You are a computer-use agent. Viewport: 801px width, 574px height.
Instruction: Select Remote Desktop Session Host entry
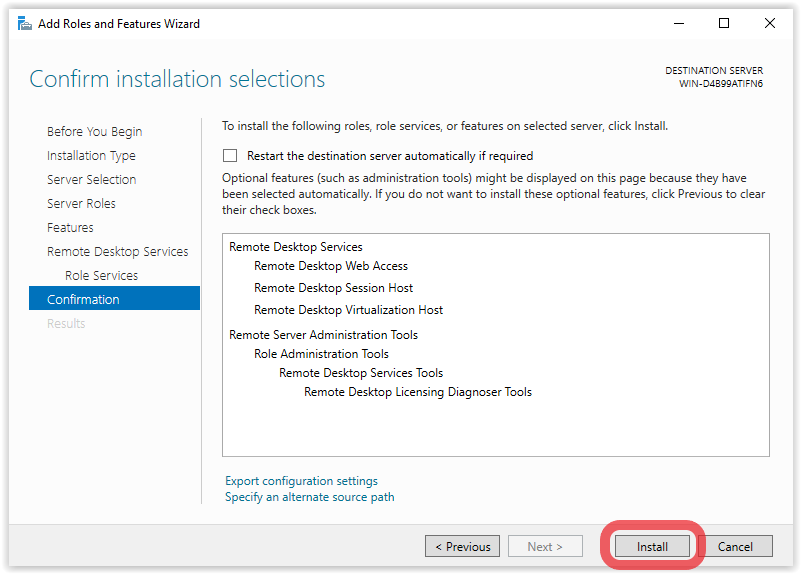[333, 288]
